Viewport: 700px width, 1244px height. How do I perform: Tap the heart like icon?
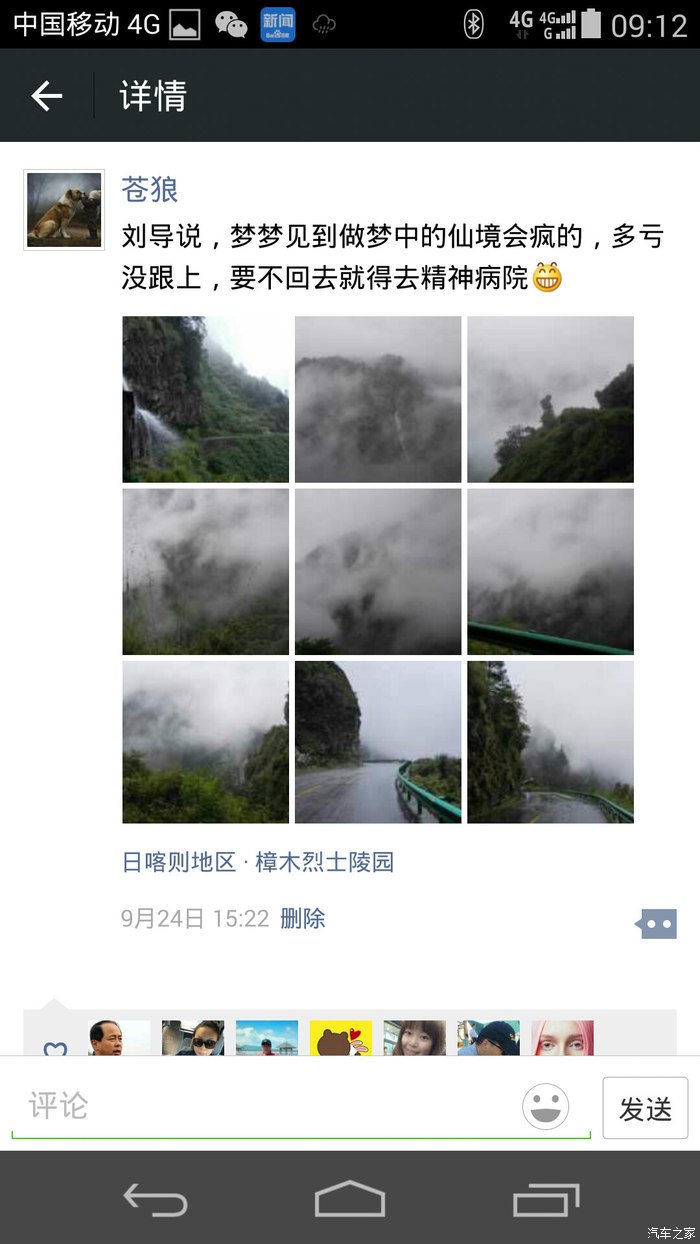pos(55,1048)
